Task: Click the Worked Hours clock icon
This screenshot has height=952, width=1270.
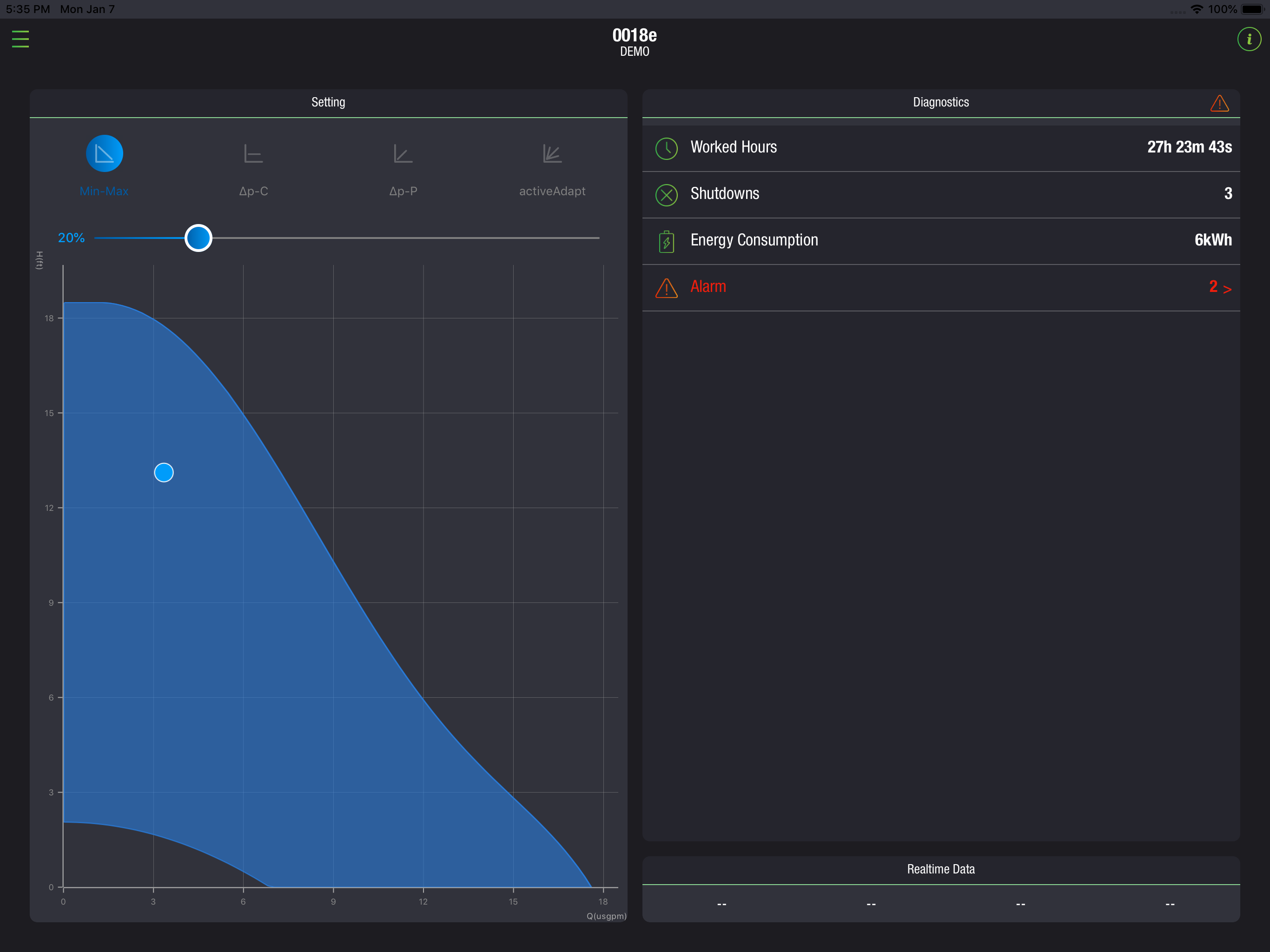Action: click(667, 148)
